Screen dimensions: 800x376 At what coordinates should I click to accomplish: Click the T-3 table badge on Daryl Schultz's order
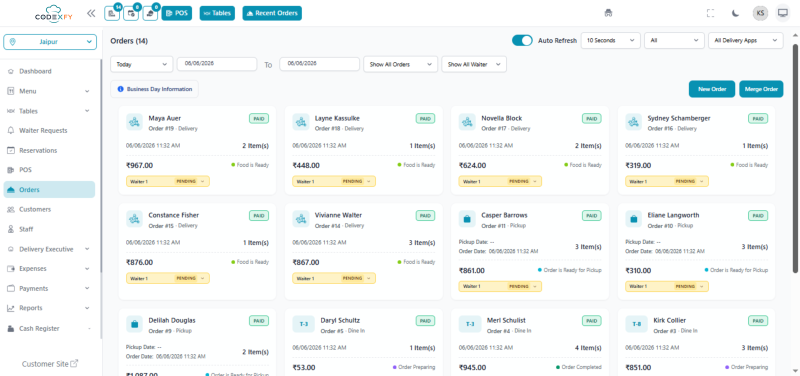[x=304, y=324]
